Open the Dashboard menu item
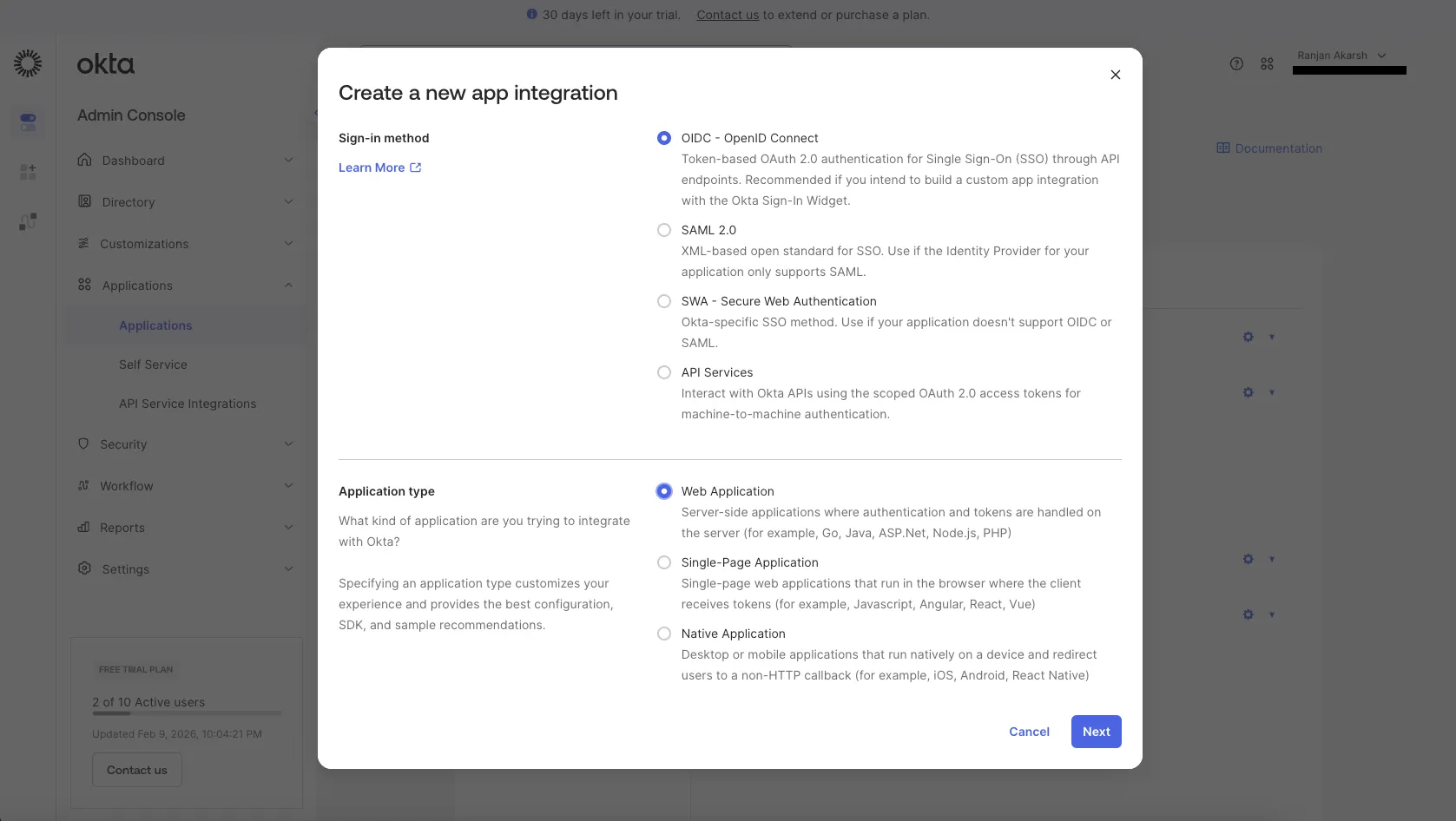This screenshot has height=821, width=1456. point(133,161)
